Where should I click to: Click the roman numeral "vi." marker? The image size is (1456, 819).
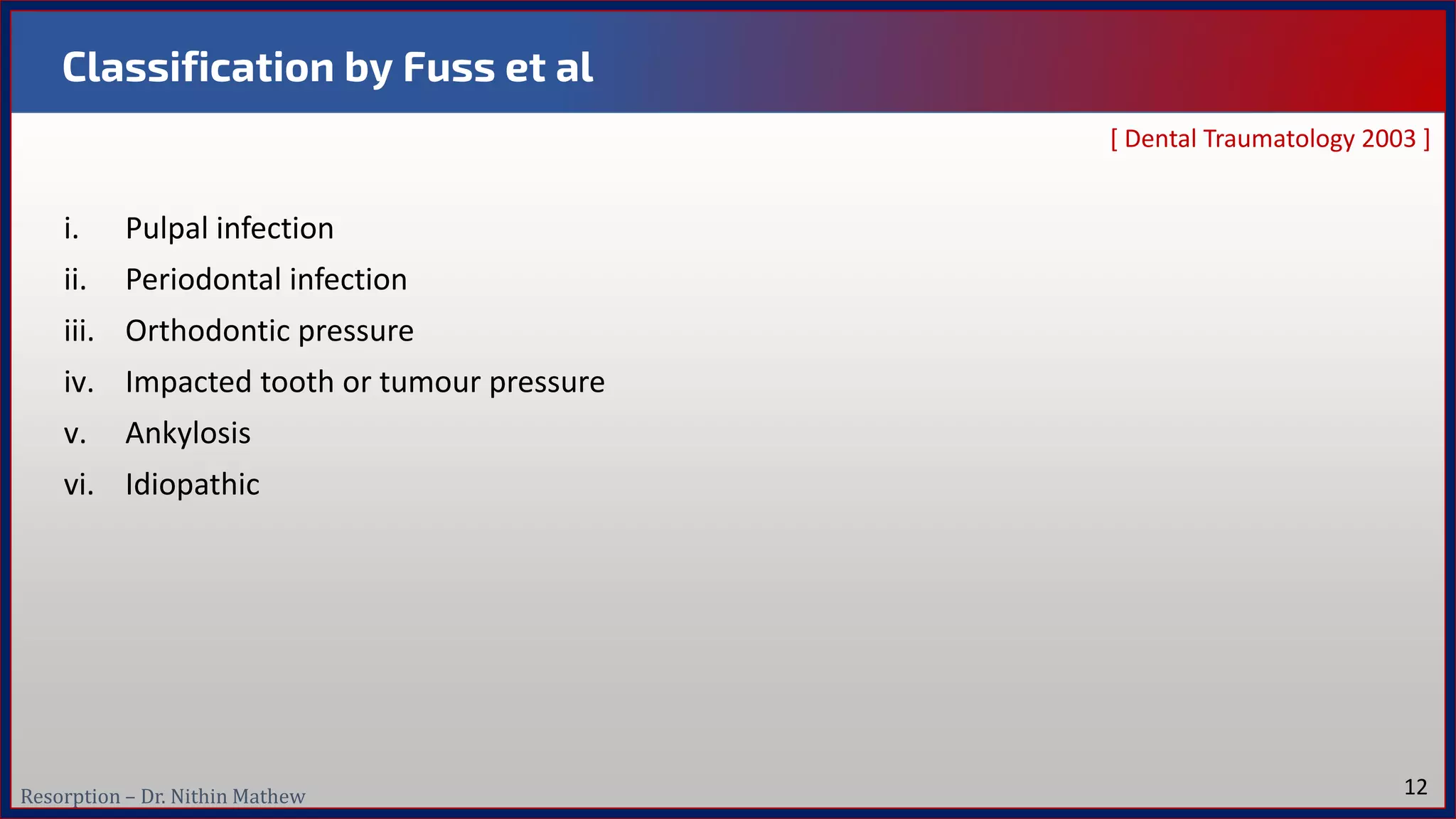(x=78, y=485)
